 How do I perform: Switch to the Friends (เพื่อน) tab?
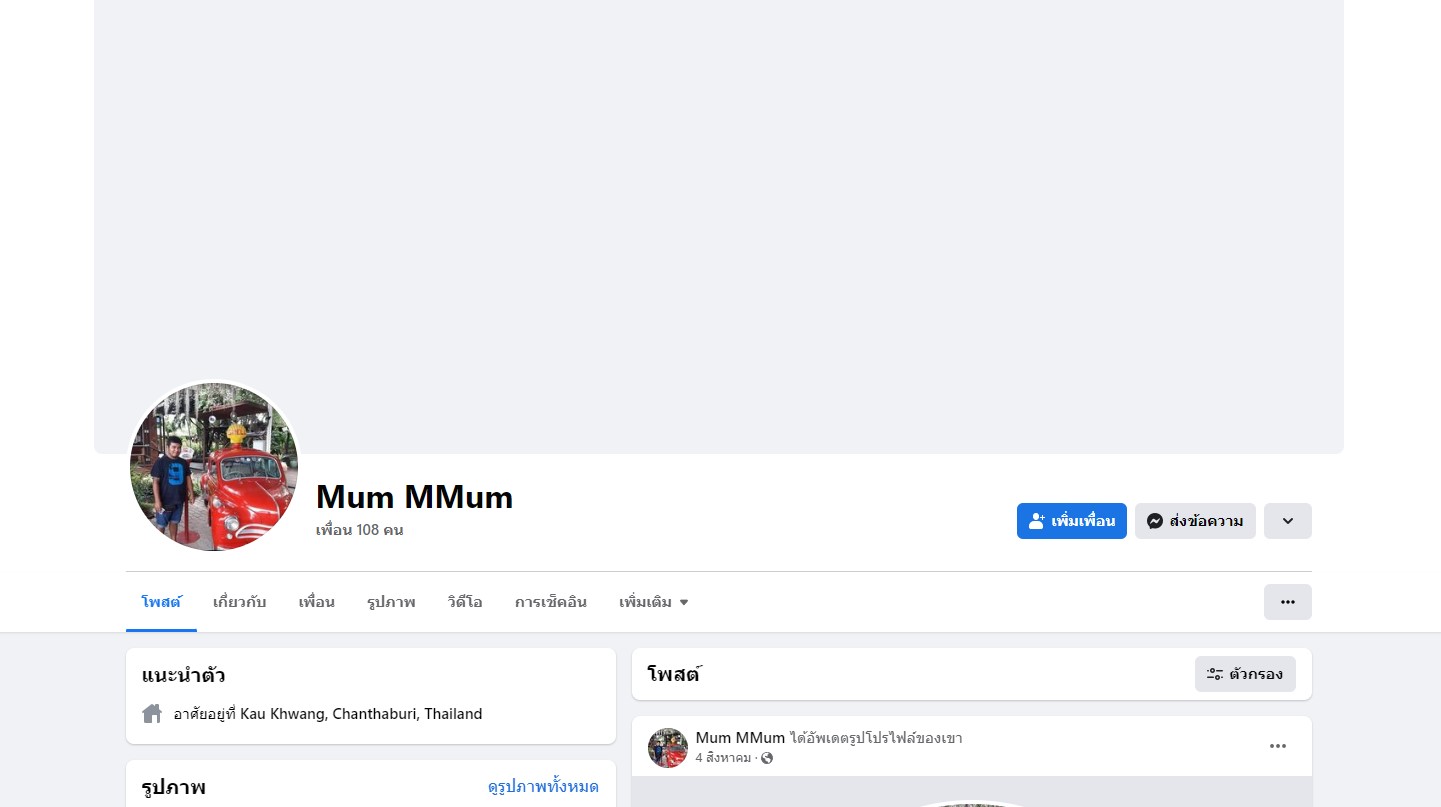tap(316, 602)
